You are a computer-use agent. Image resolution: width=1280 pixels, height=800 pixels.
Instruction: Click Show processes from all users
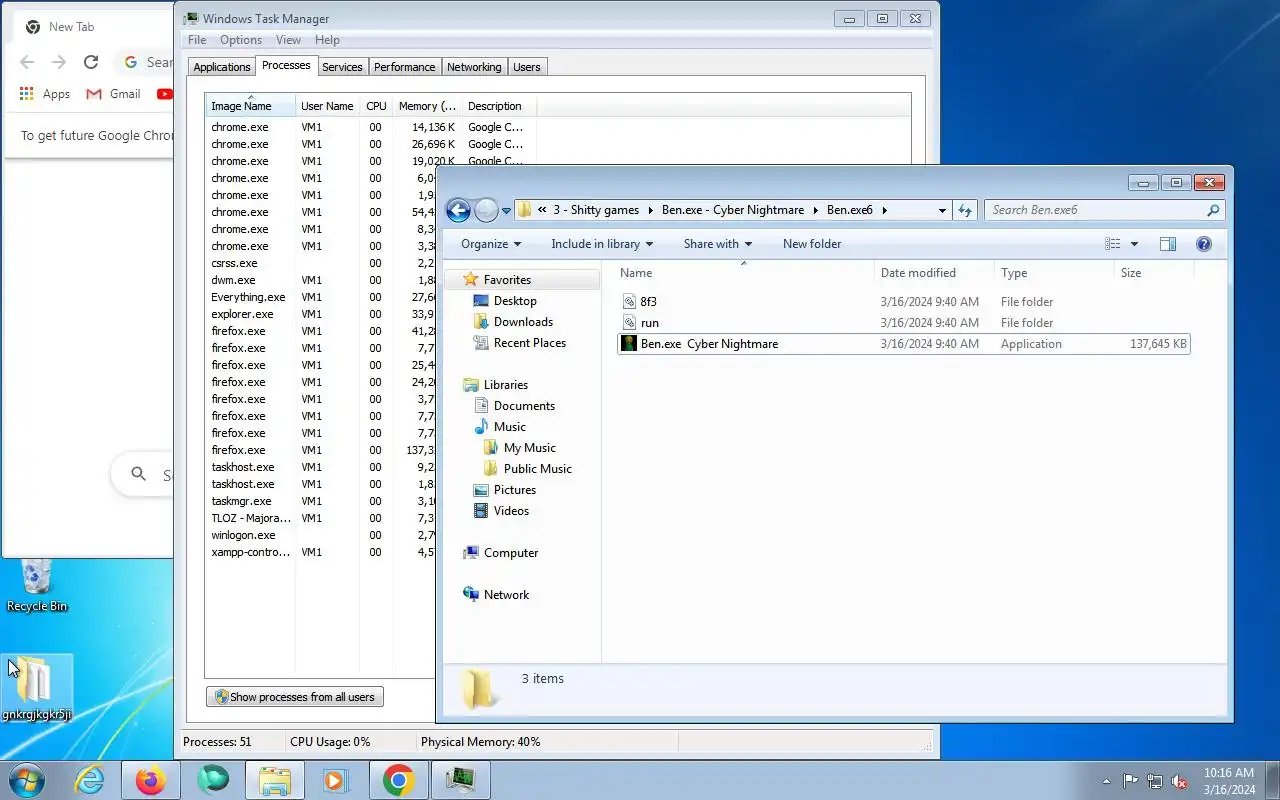pyautogui.click(x=295, y=697)
